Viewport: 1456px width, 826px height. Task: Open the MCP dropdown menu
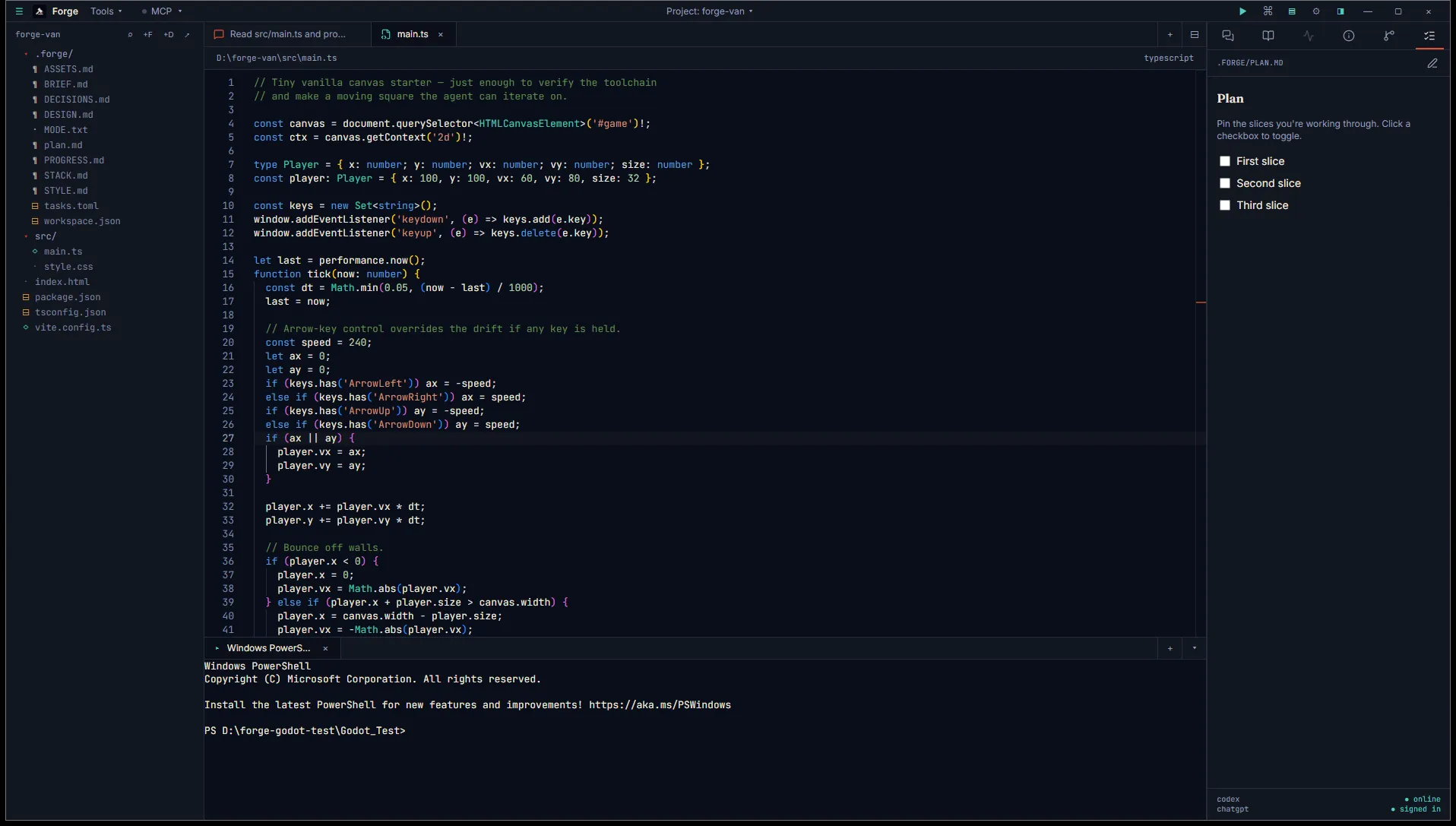pyautogui.click(x=162, y=11)
